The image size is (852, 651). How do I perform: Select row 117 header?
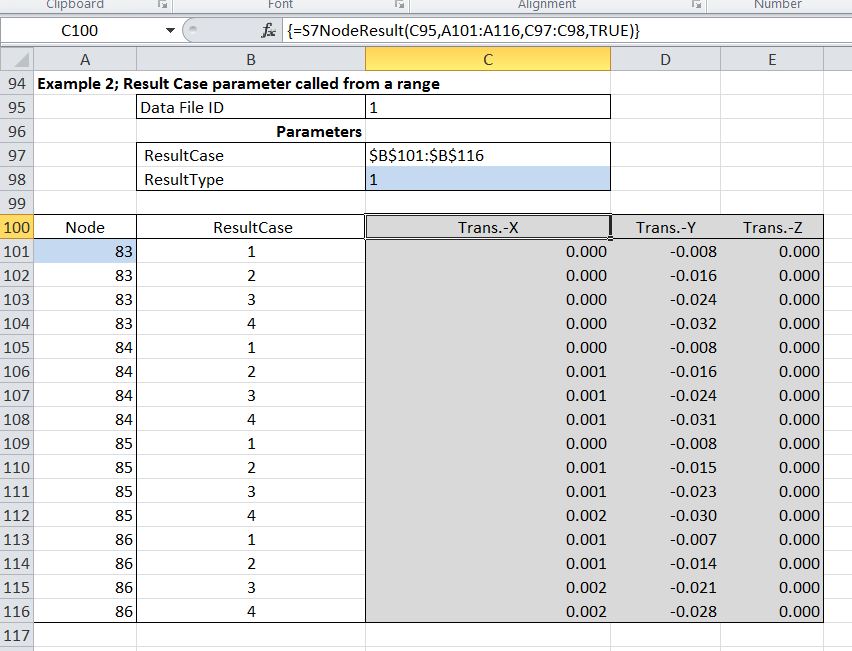coord(17,635)
